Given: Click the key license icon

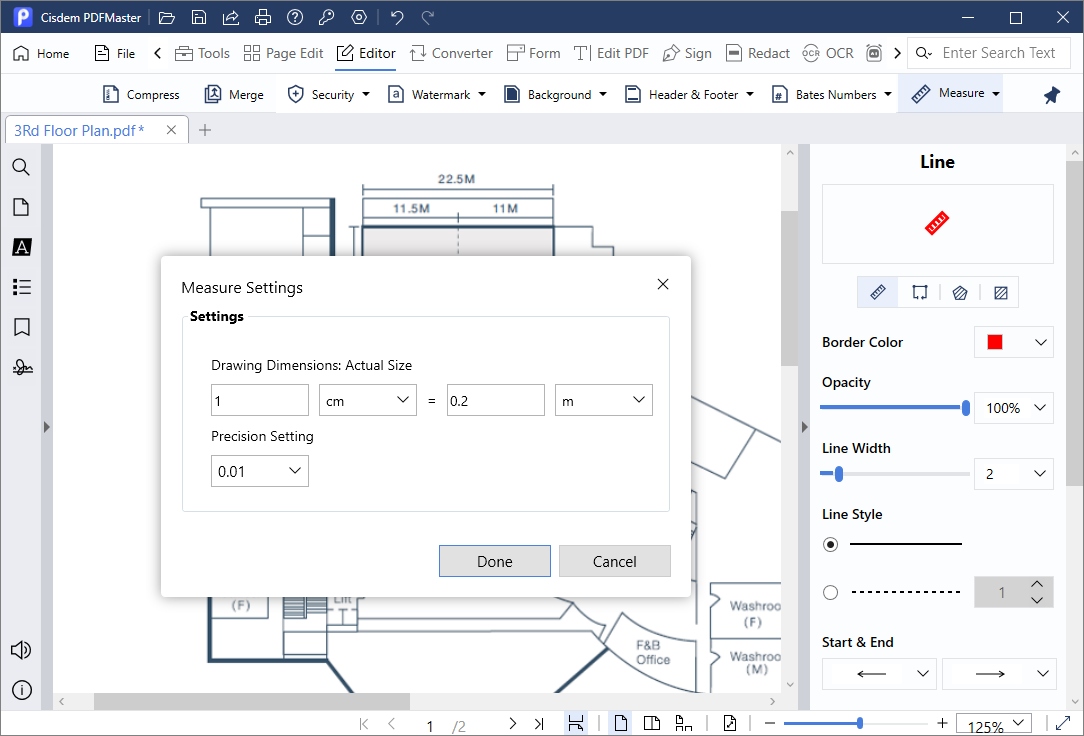Looking at the screenshot, I should 327,17.
